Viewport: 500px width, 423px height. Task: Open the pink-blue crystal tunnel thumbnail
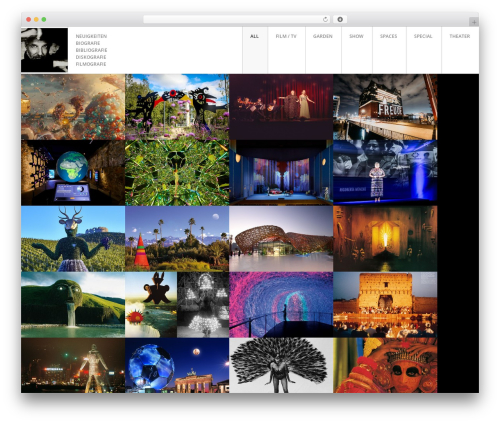tap(281, 305)
